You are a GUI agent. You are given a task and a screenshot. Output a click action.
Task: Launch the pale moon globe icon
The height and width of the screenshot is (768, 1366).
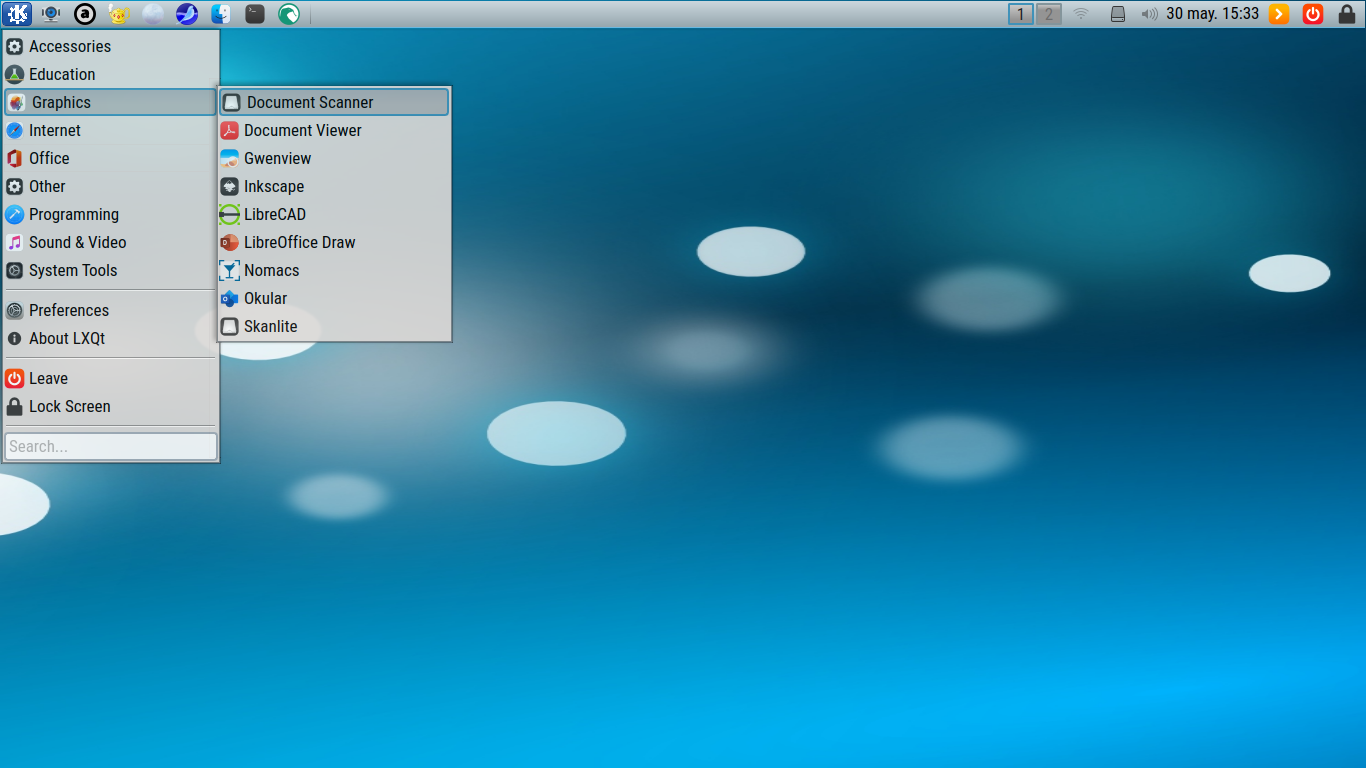[x=153, y=14]
